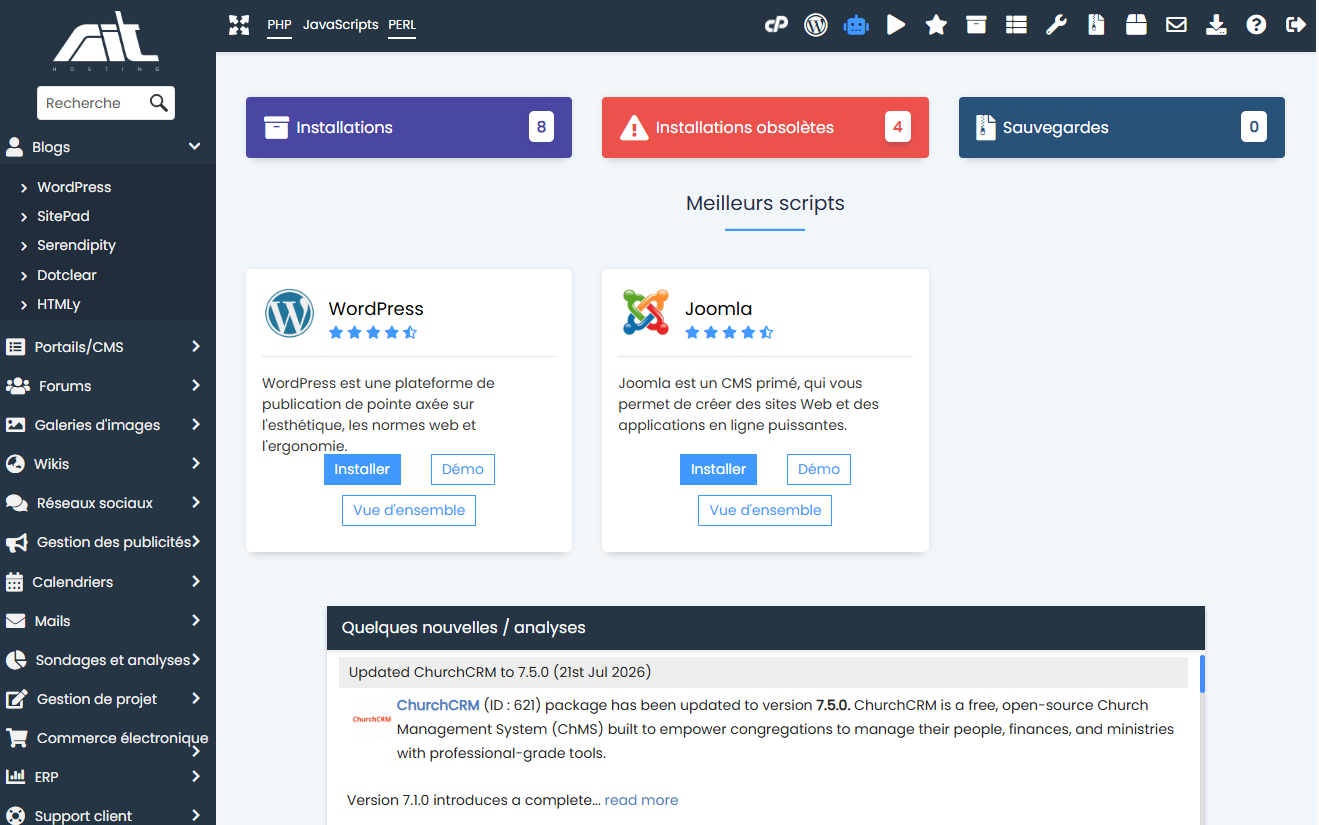Expand the Gestion des publicités chevron
The image size is (1319, 825).
pyautogui.click(x=196, y=542)
